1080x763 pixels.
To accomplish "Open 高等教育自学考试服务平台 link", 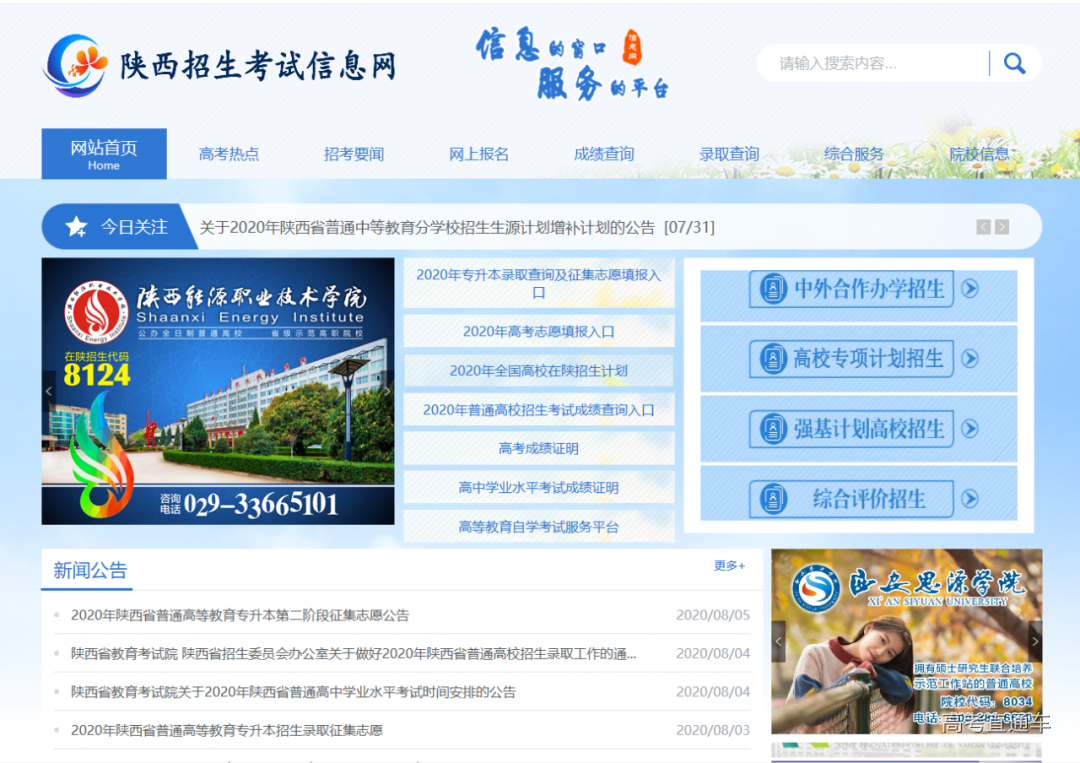I will 539,527.
